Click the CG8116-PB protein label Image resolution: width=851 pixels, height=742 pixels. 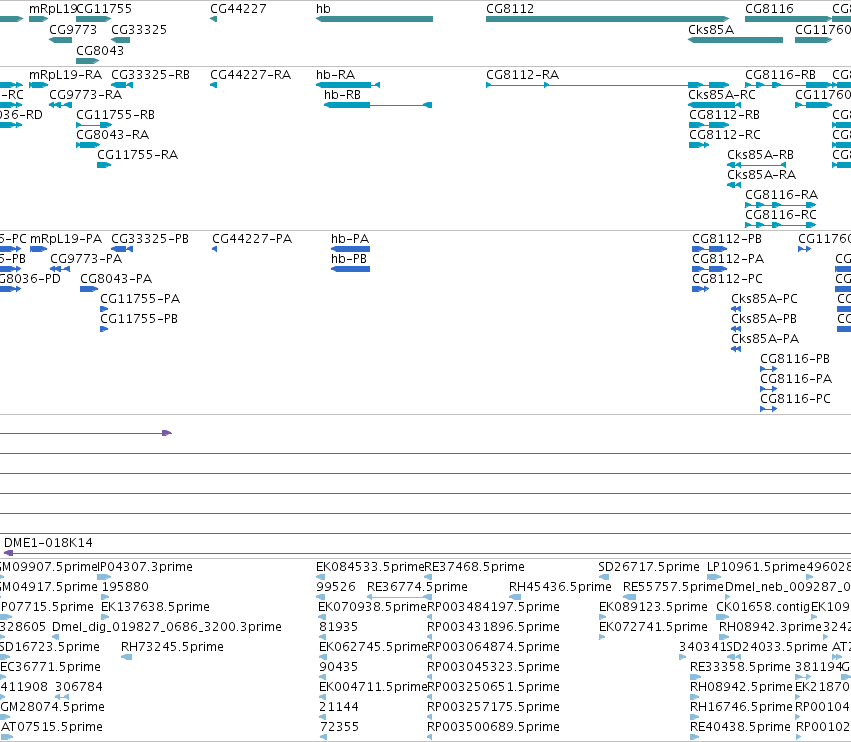click(x=795, y=358)
